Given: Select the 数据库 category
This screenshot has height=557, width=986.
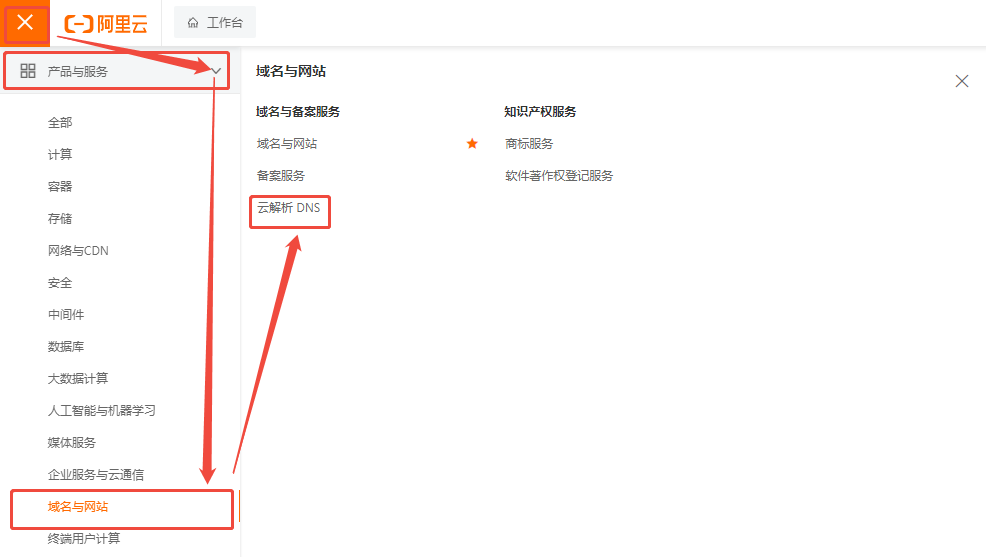Looking at the screenshot, I should point(66,347).
